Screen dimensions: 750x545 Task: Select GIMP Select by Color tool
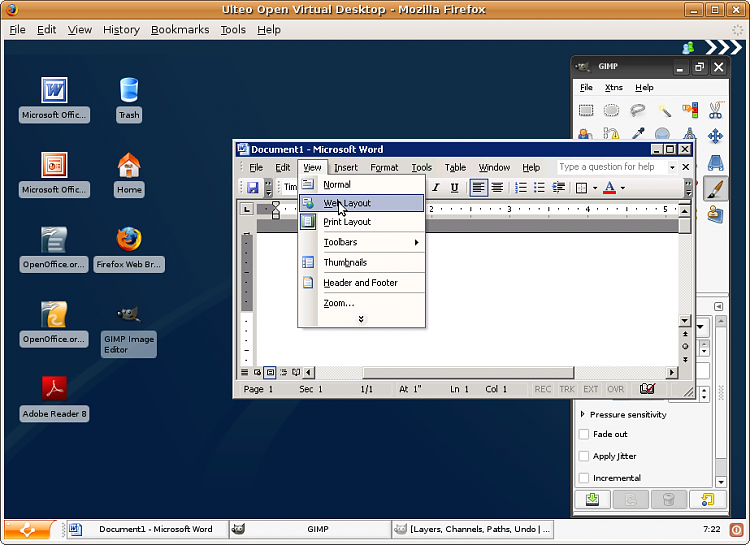point(690,111)
